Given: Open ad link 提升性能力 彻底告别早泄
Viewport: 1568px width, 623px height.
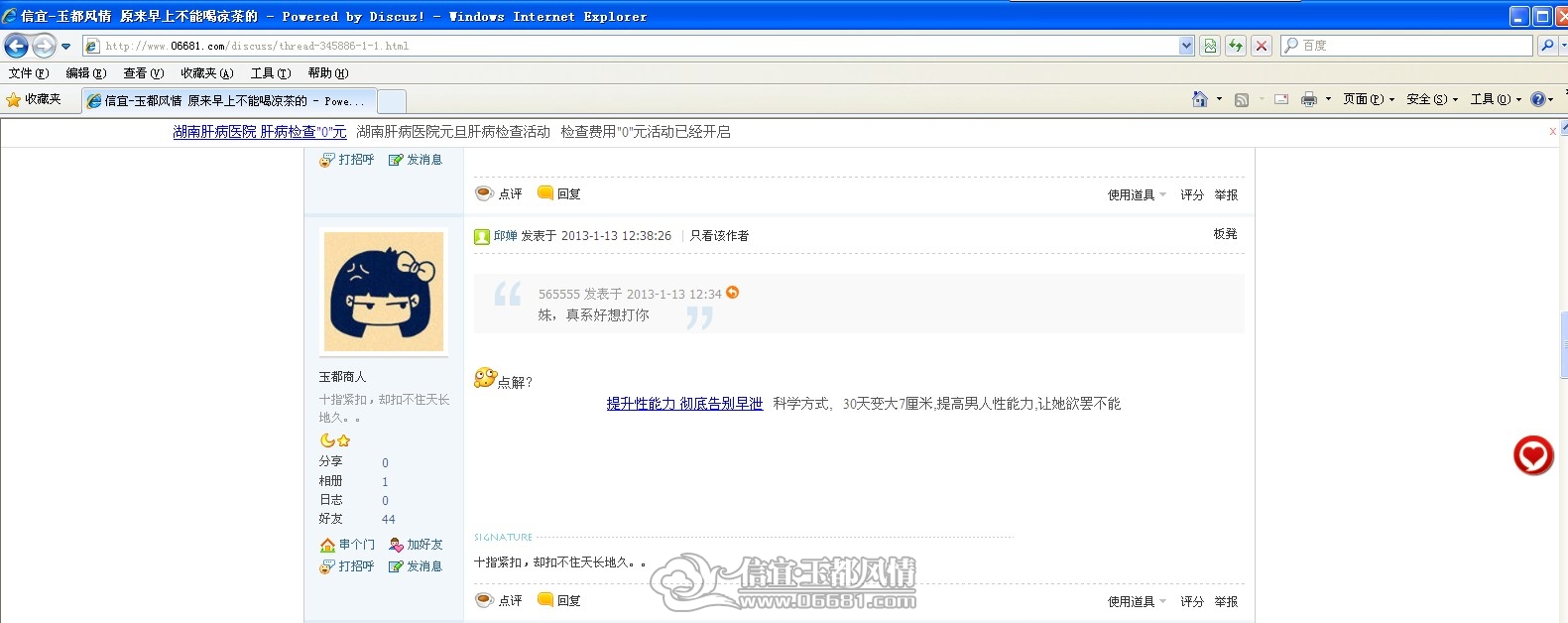Looking at the screenshot, I should coord(684,404).
